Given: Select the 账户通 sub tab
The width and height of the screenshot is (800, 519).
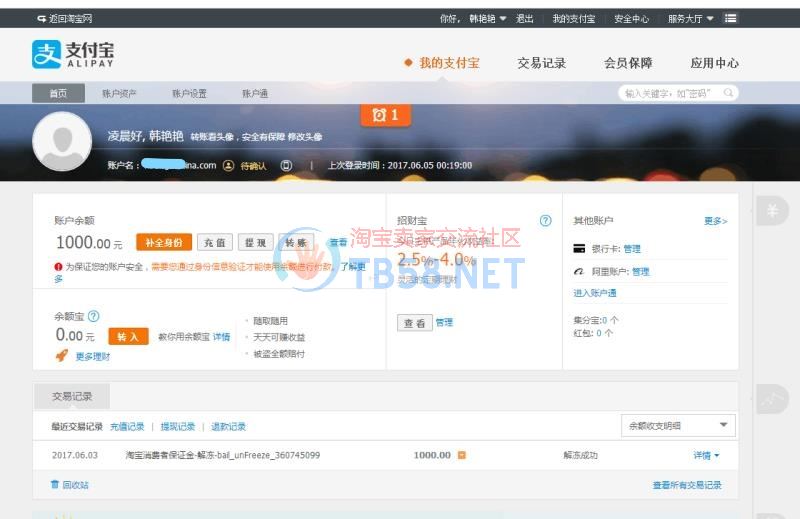Looking at the screenshot, I should [255, 93].
